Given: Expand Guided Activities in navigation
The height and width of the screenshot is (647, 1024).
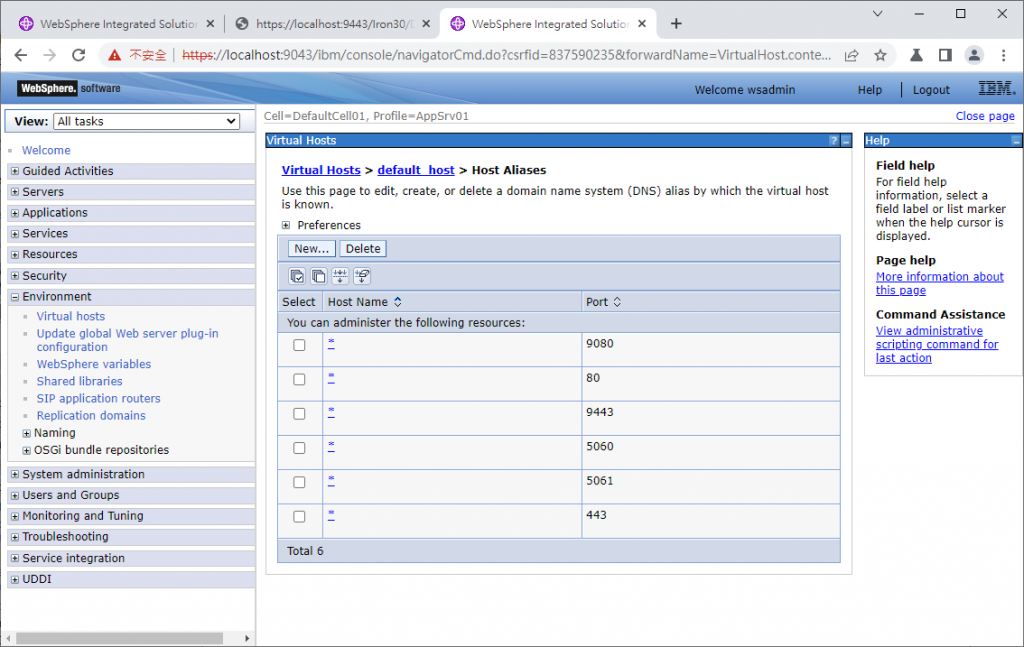Looking at the screenshot, I should point(14,171).
